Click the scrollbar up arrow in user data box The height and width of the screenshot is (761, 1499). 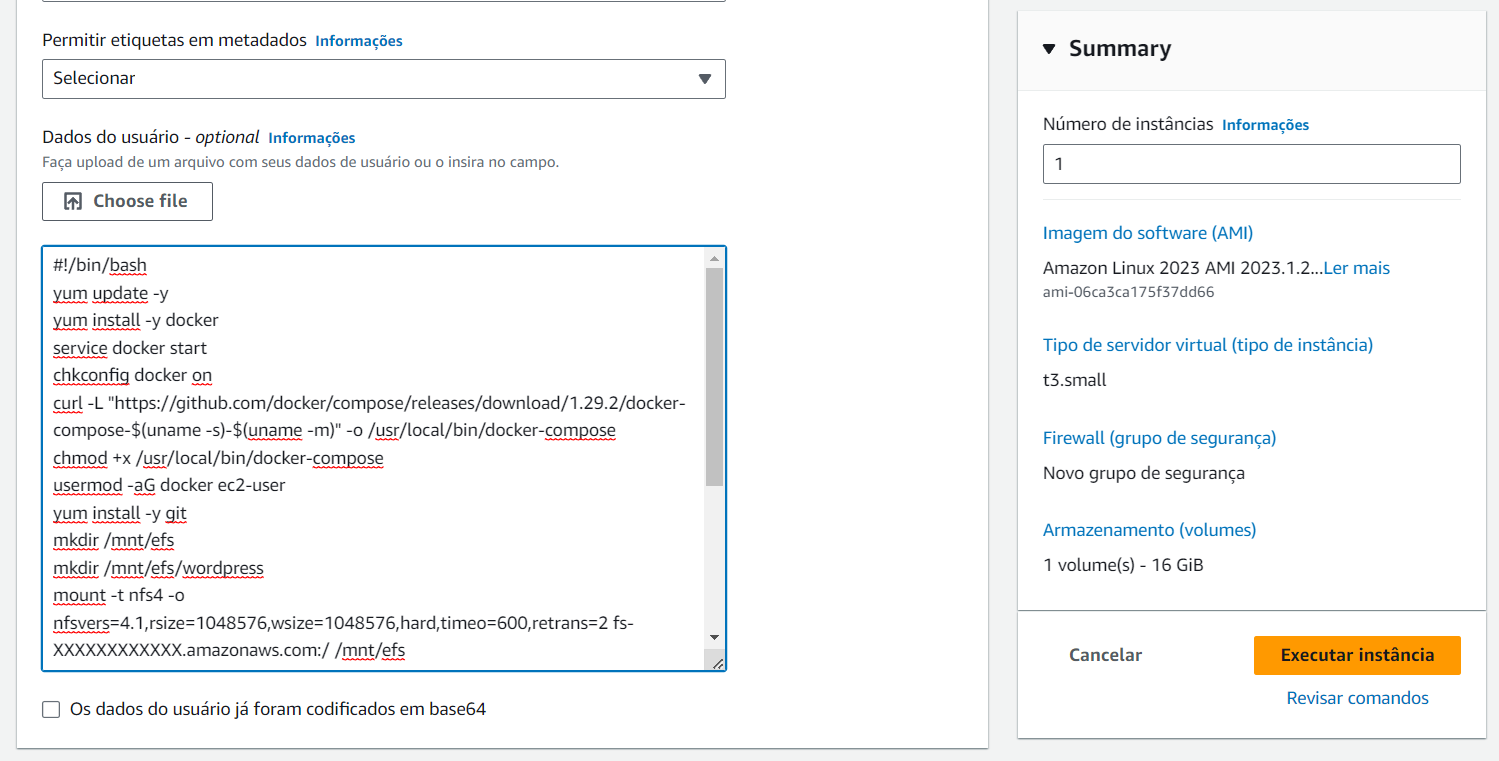pos(715,257)
